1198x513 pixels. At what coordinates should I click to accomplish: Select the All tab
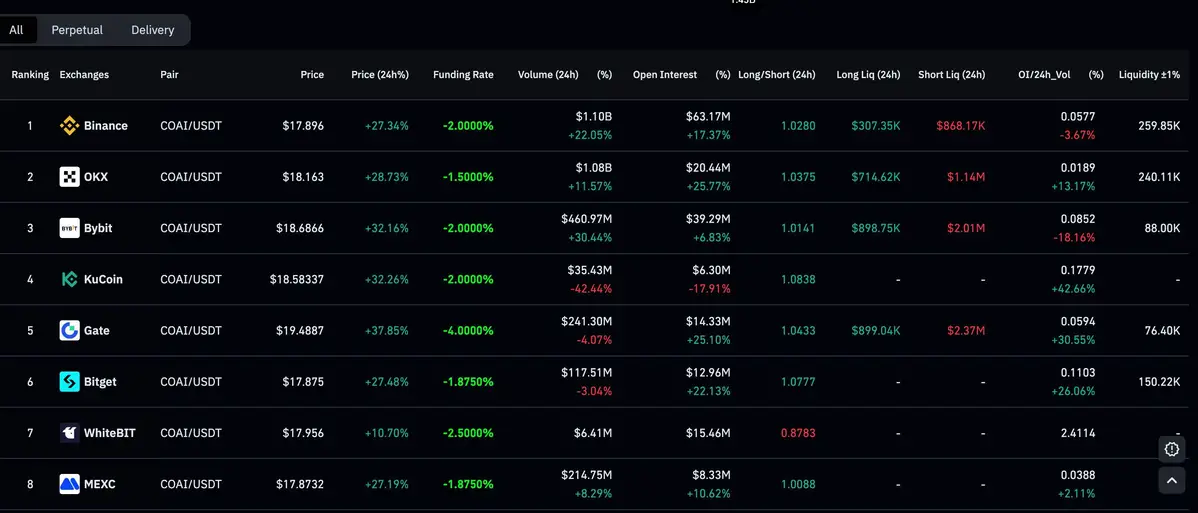(16, 30)
